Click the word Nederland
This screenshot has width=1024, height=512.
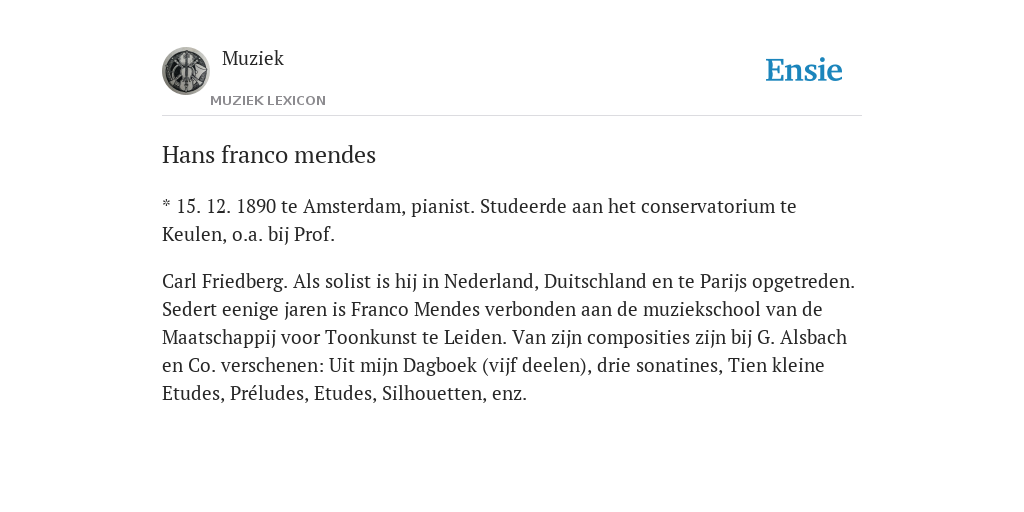pyautogui.click(x=490, y=281)
